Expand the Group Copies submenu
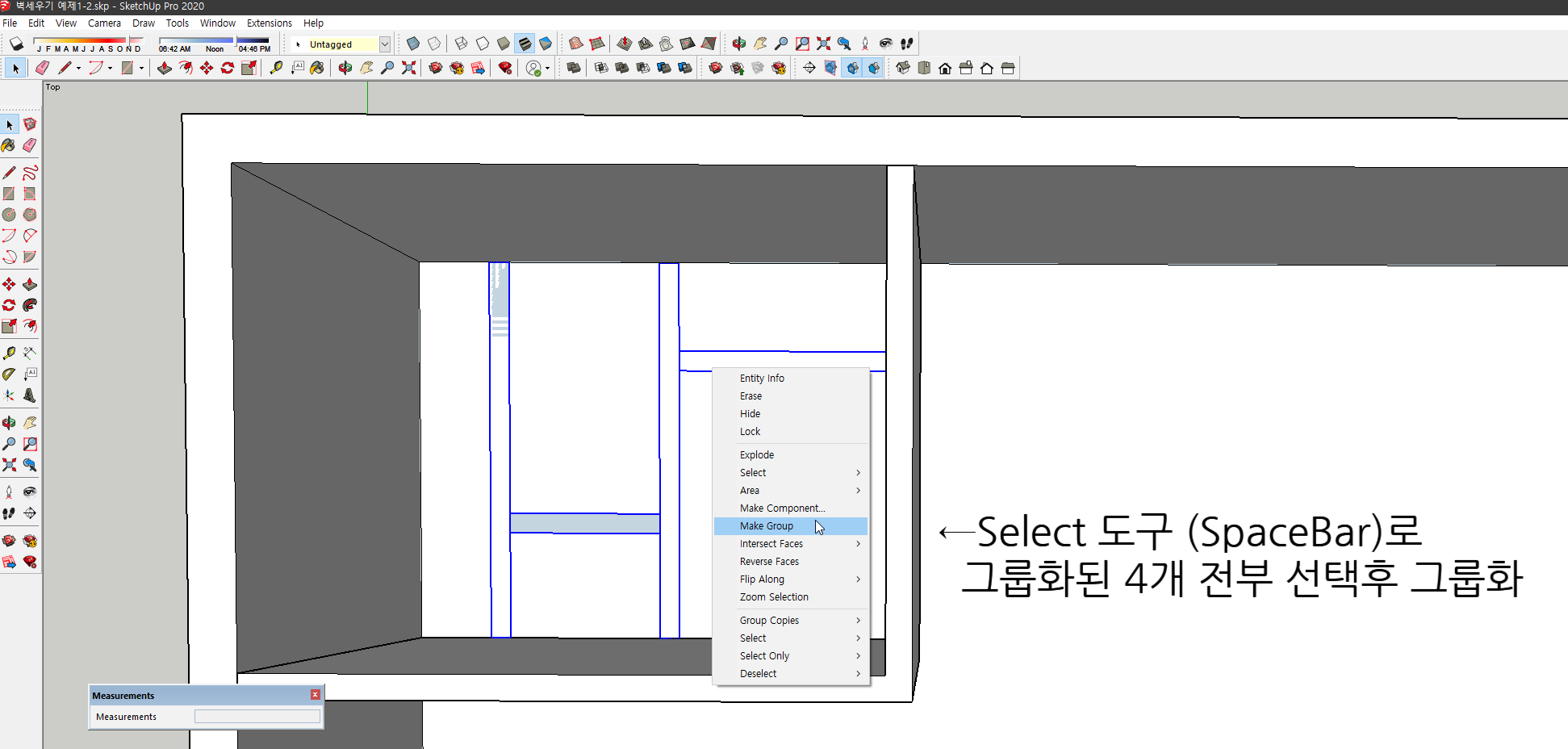 click(791, 620)
